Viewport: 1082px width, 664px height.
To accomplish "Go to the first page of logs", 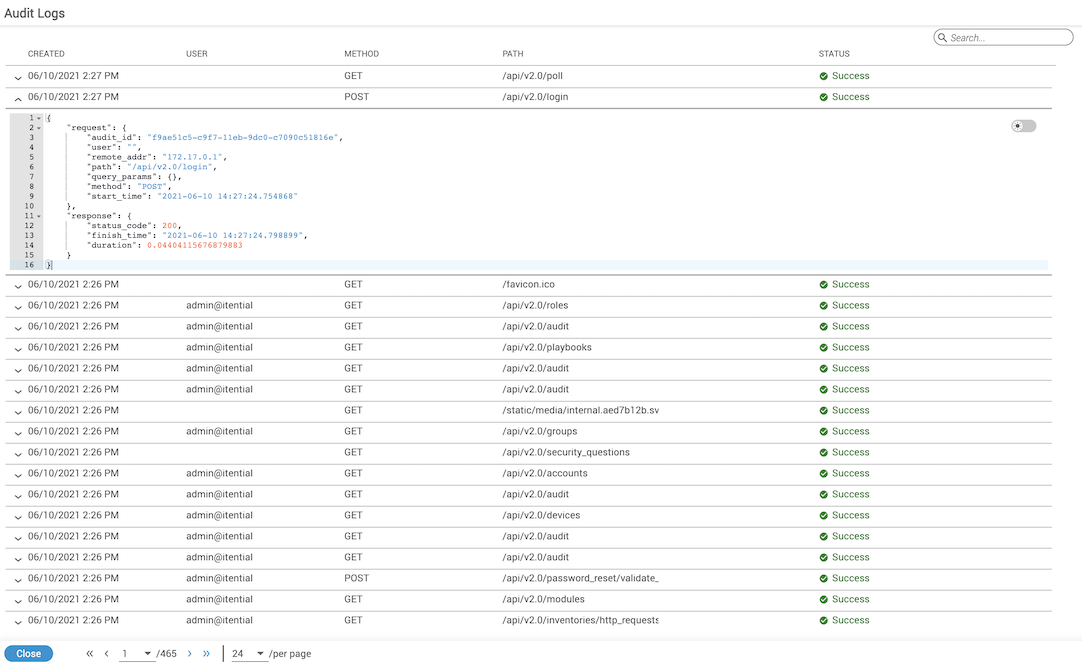I will click(x=89, y=654).
